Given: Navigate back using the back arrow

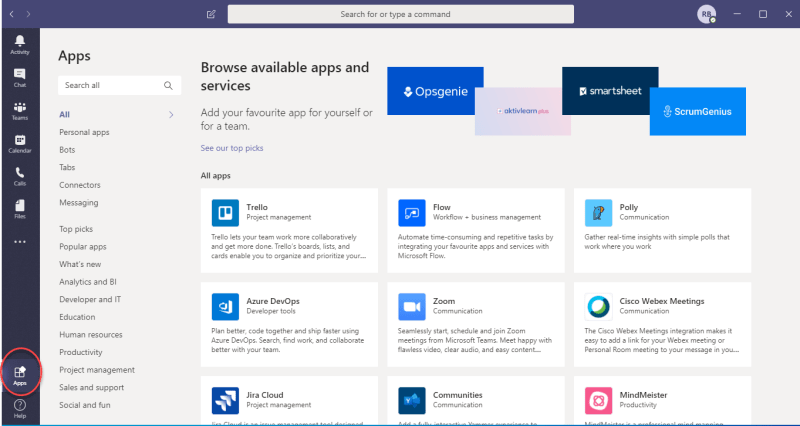Looking at the screenshot, I should tap(9, 14).
